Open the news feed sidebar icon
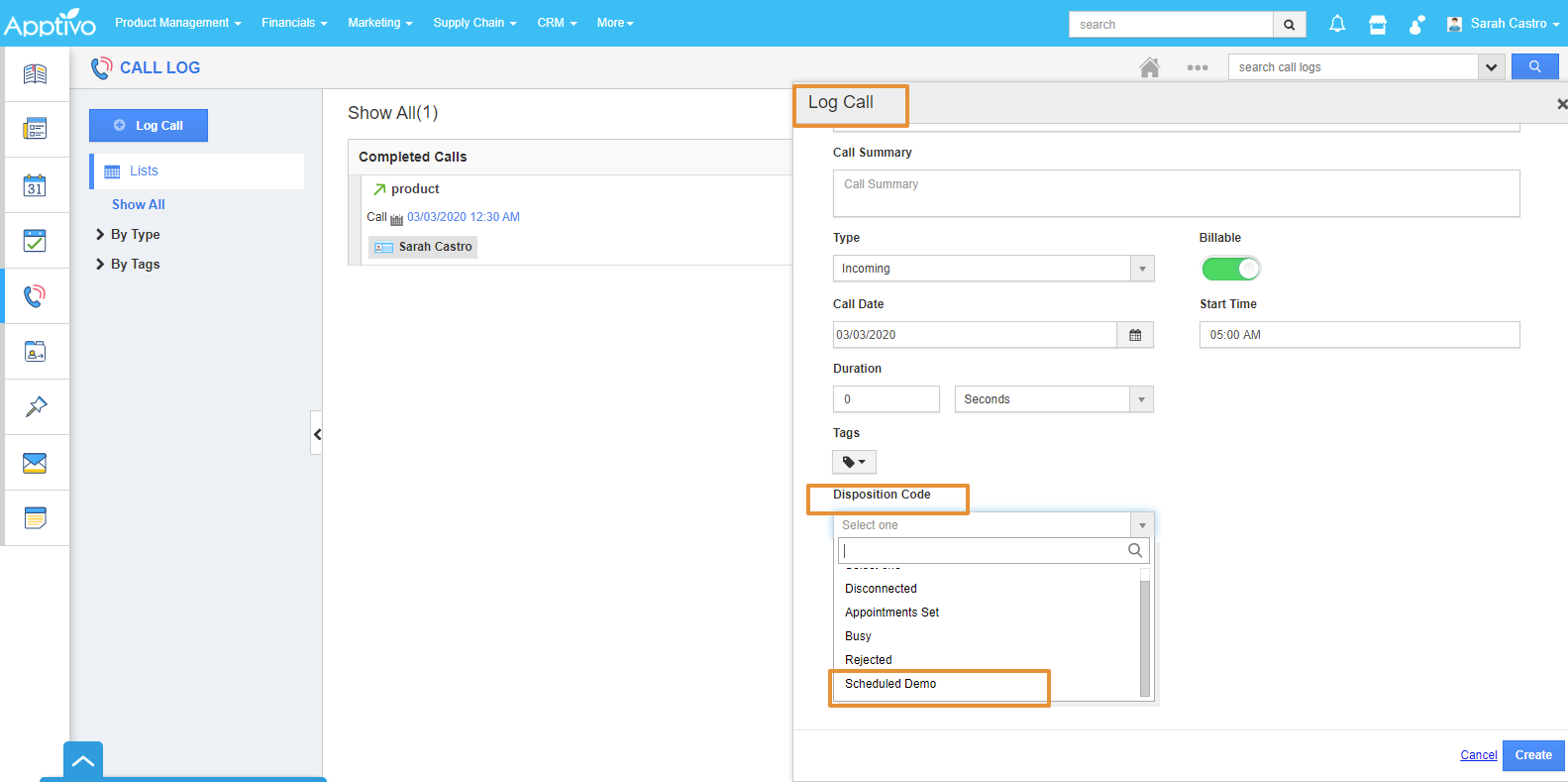Viewport: 1568px width, 782px height. coord(35,73)
